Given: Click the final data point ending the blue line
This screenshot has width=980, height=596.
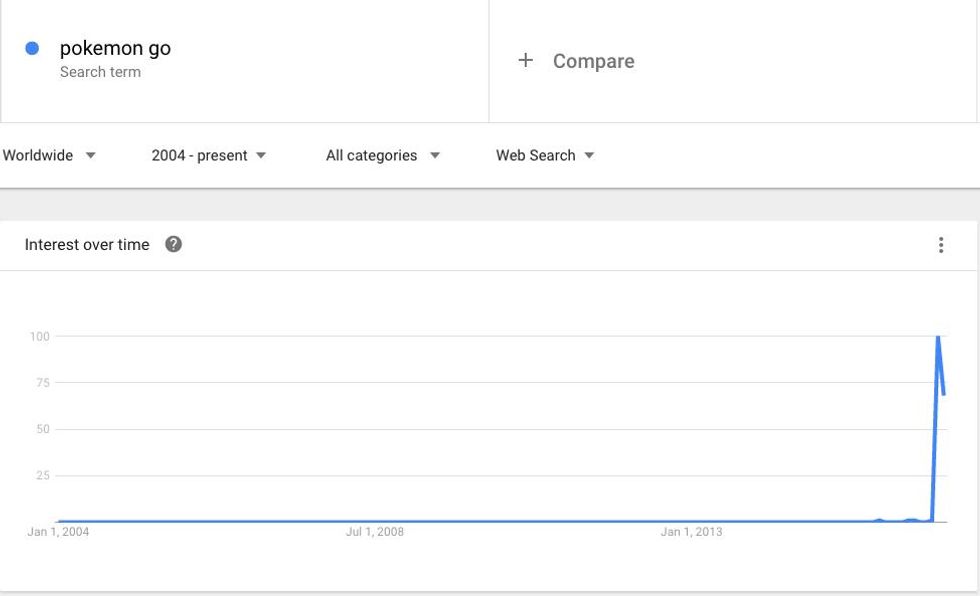Looking at the screenshot, I should point(944,394).
